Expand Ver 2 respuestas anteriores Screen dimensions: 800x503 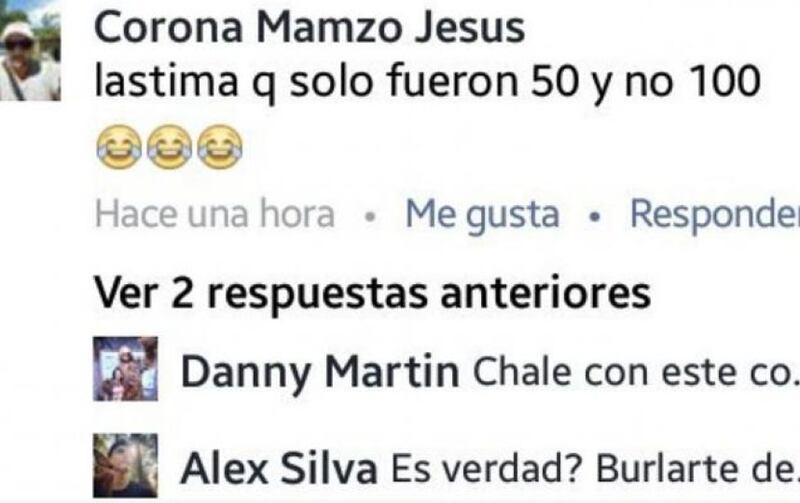pyautogui.click(x=372, y=293)
